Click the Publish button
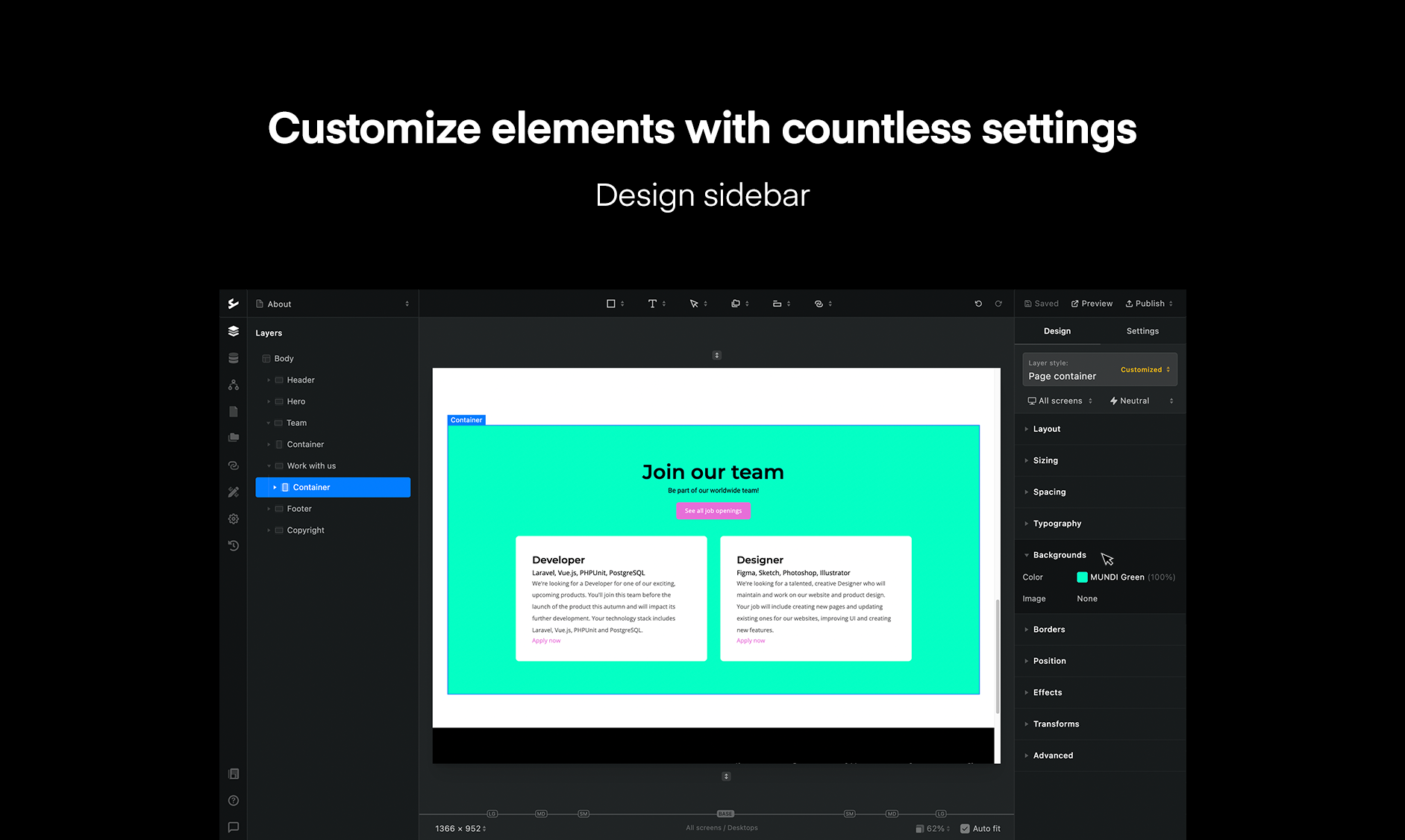This screenshot has width=1405, height=840. (x=1148, y=304)
